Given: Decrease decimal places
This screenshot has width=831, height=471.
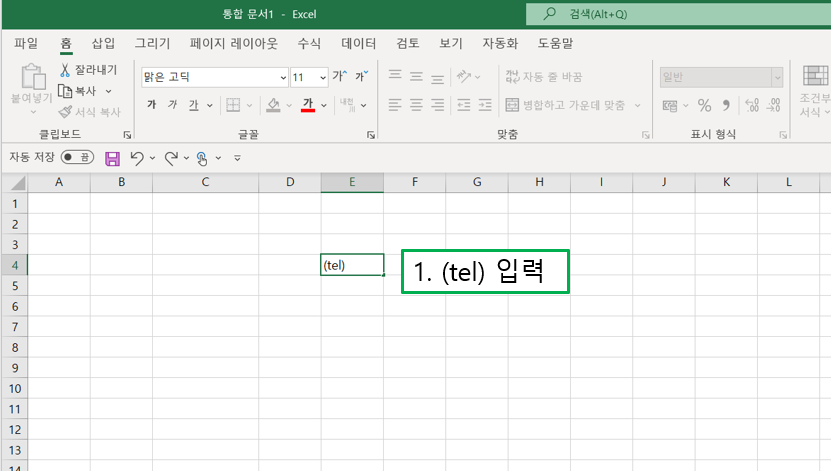Looking at the screenshot, I should 774,105.
